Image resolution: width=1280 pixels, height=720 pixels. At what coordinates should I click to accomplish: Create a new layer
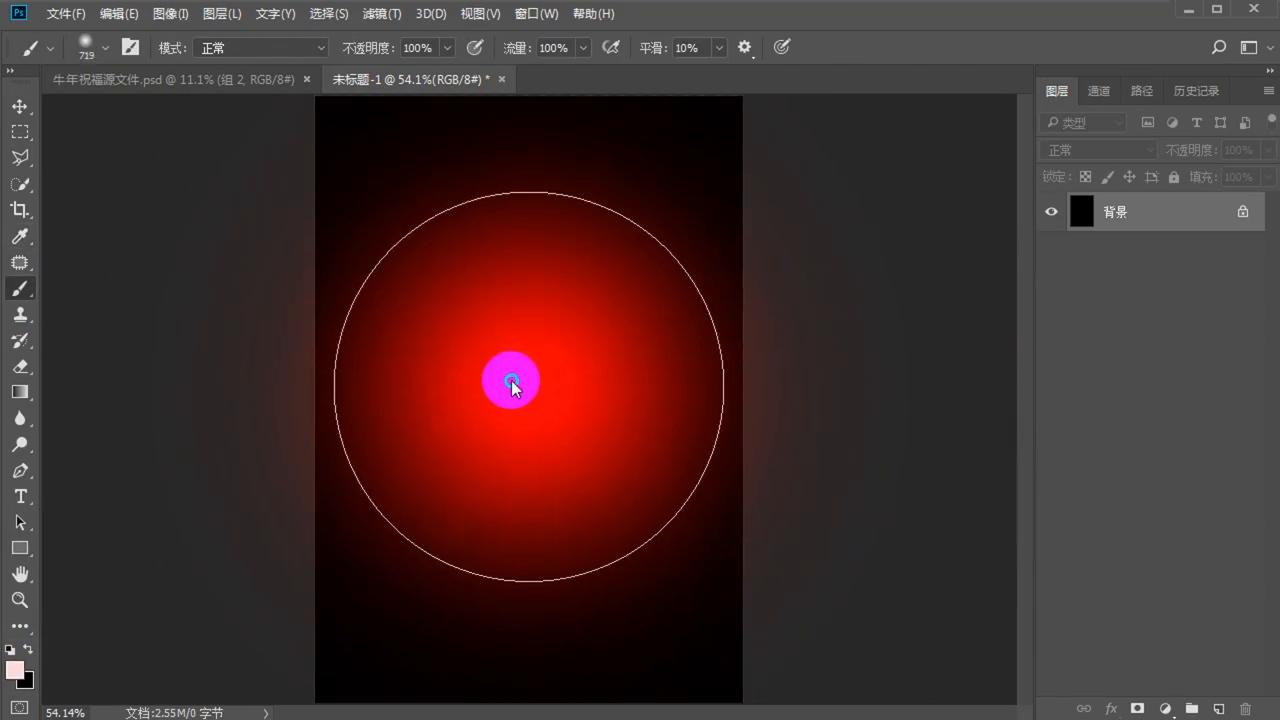tap(1218, 708)
